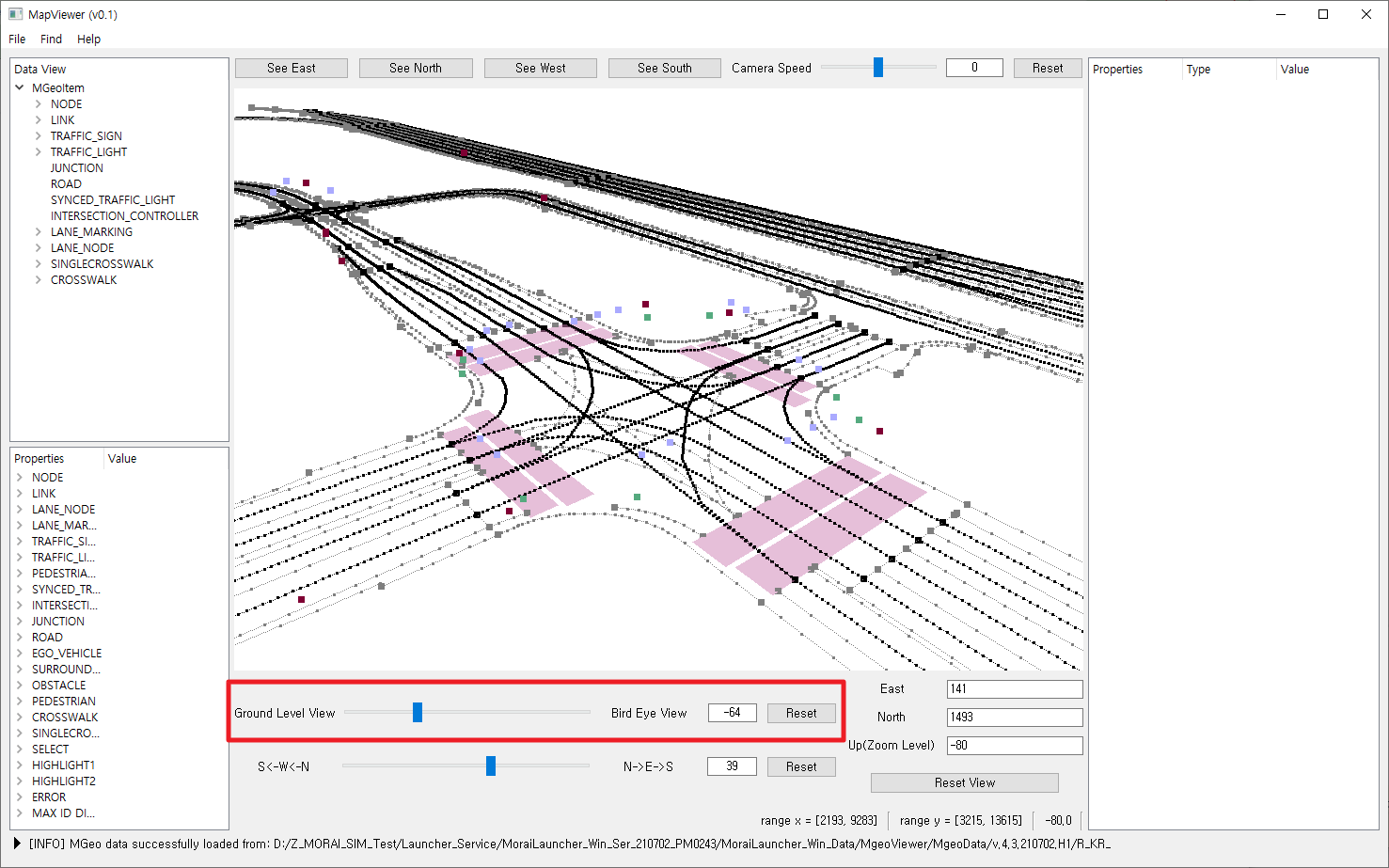Click the Camera Speed slider handle
This screenshot has width=1389, height=868.
[x=878, y=67]
